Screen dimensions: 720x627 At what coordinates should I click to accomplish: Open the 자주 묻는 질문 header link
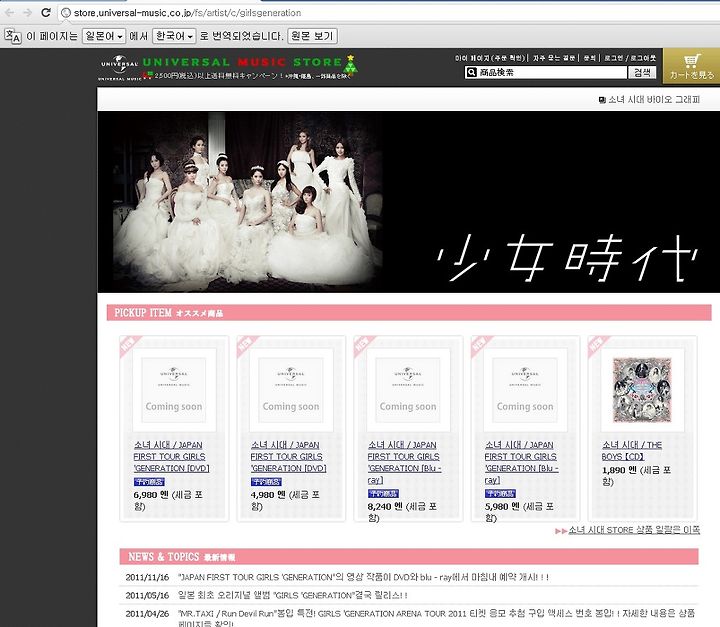(x=554, y=58)
